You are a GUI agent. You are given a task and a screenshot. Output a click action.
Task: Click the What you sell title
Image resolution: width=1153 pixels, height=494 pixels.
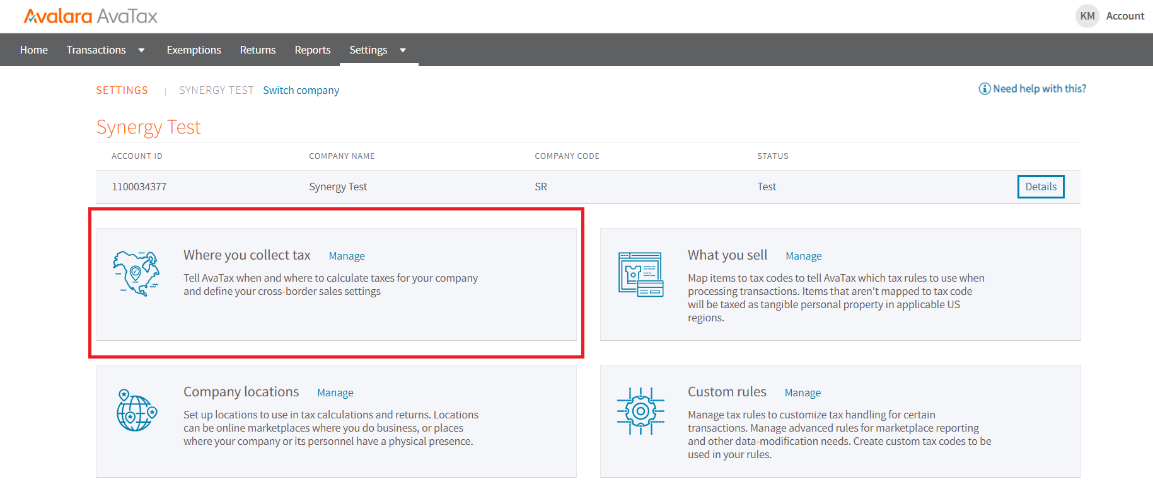pos(727,255)
